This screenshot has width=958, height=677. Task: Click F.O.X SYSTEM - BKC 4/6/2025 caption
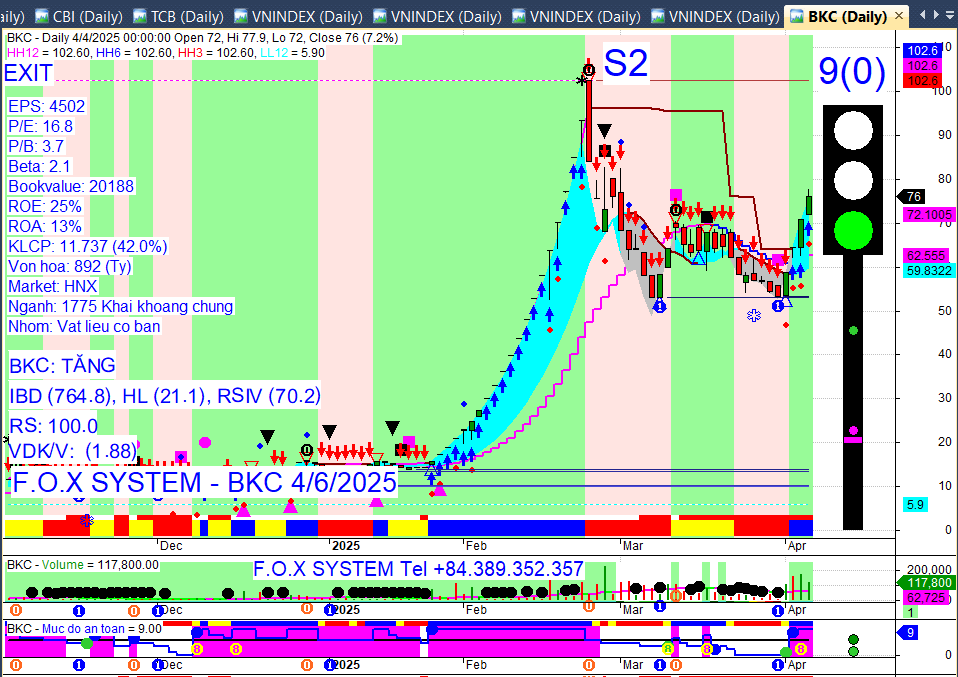point(205,483)
